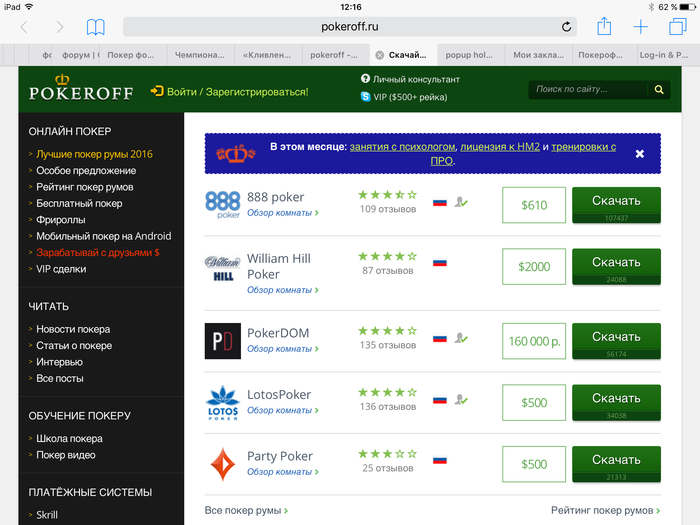
Task: Tap the Safari forward arrow
Action: click(59, 27)
